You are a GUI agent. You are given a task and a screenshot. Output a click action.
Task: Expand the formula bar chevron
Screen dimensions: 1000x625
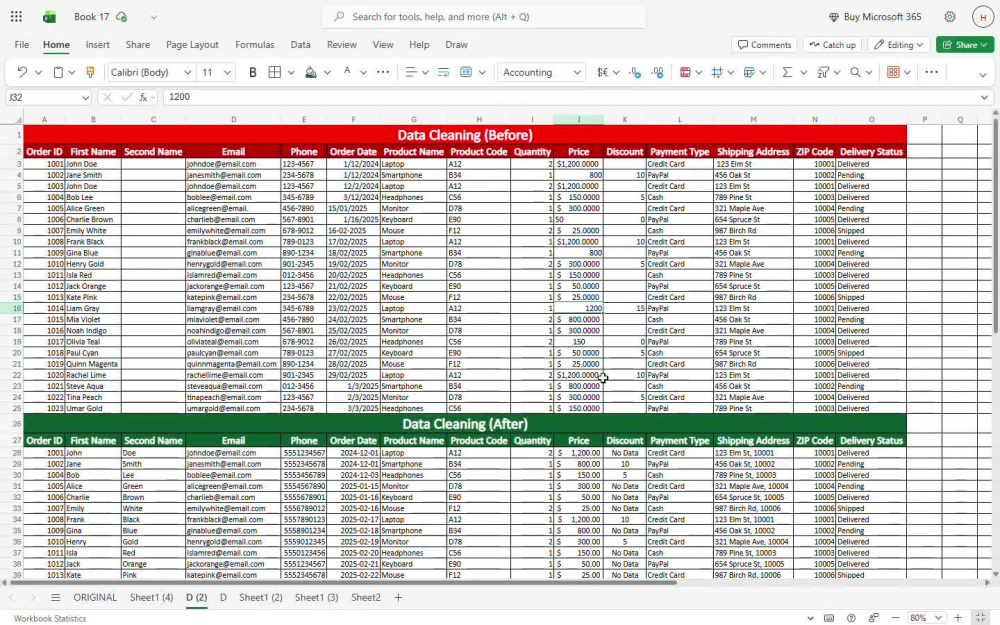(984, 97)
